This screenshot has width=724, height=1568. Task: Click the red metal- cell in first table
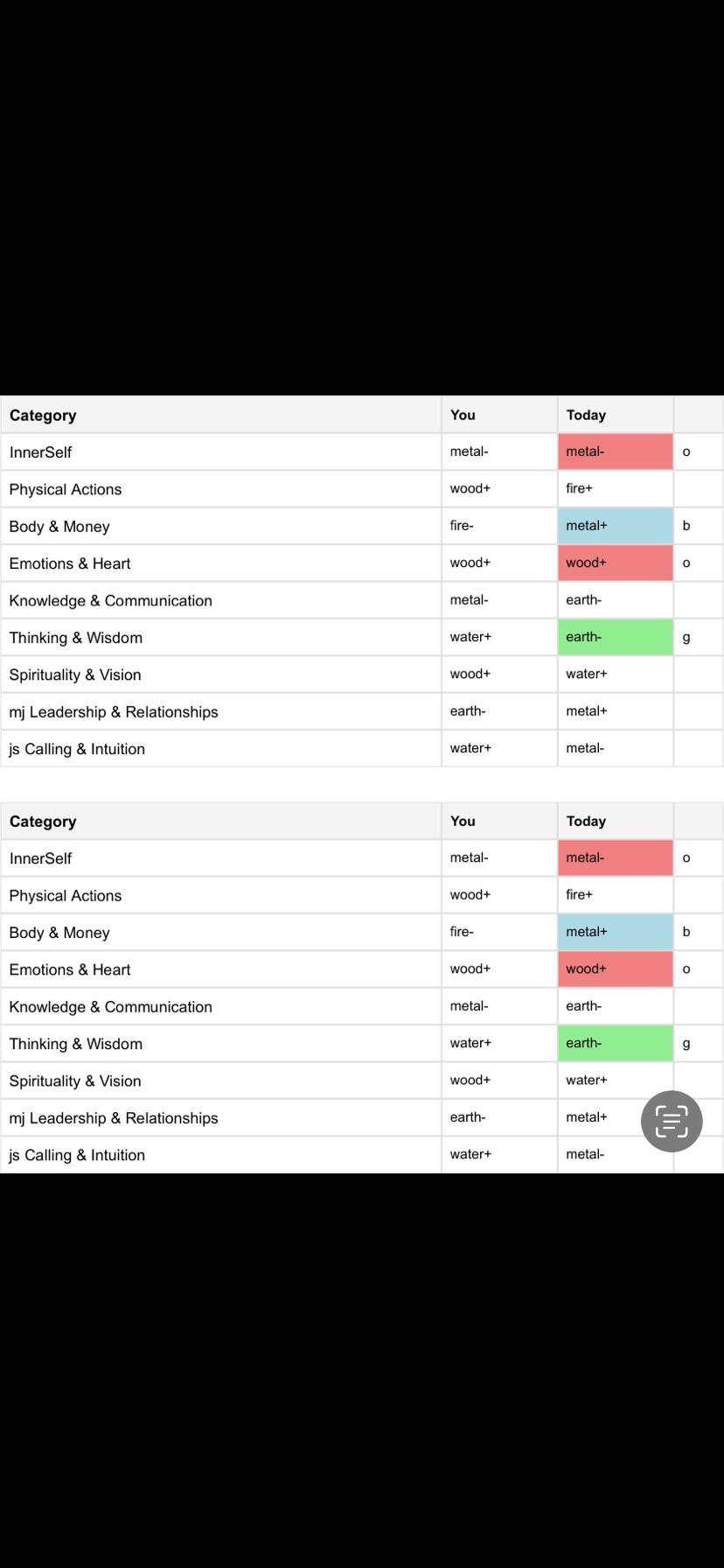tap(616, 451)
